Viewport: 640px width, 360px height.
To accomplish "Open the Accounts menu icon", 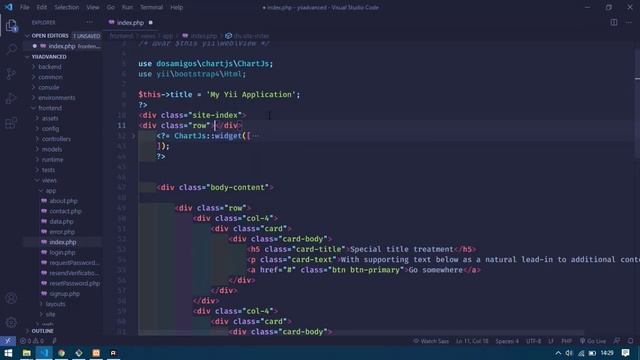I will pyautogui.click(x=11, y=298).
